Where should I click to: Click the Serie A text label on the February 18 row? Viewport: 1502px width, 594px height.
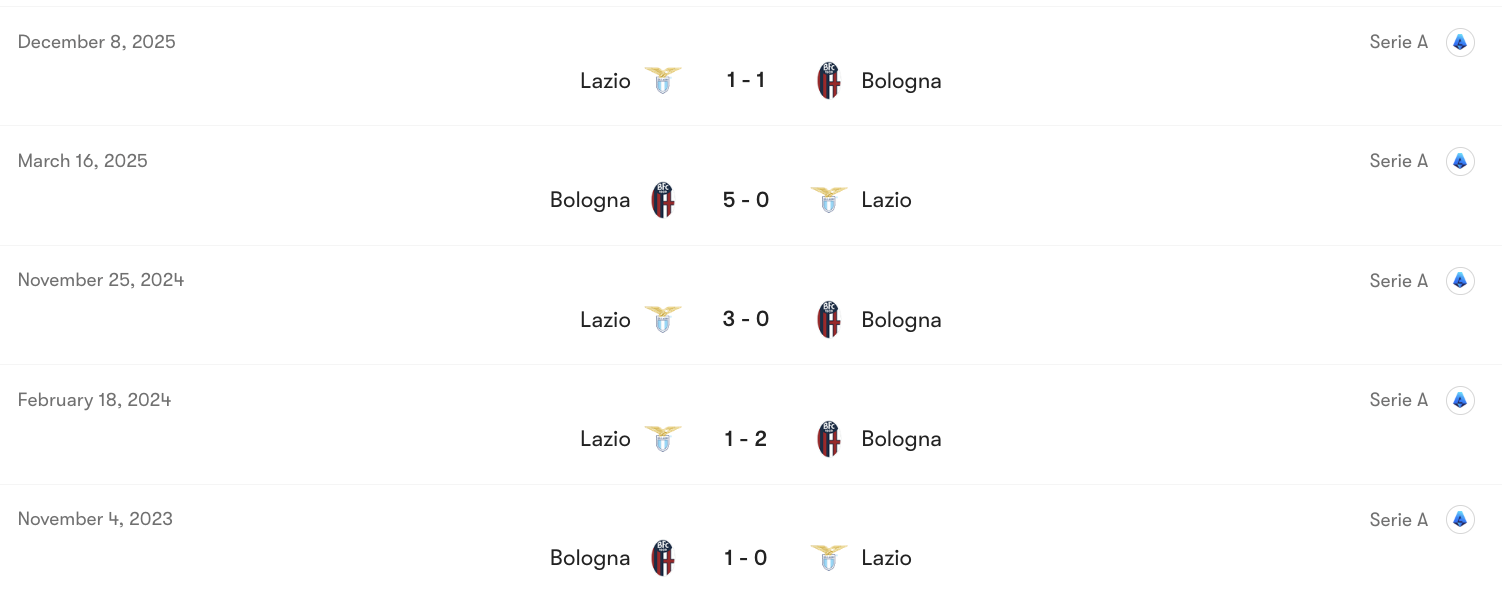(1398, 399)
